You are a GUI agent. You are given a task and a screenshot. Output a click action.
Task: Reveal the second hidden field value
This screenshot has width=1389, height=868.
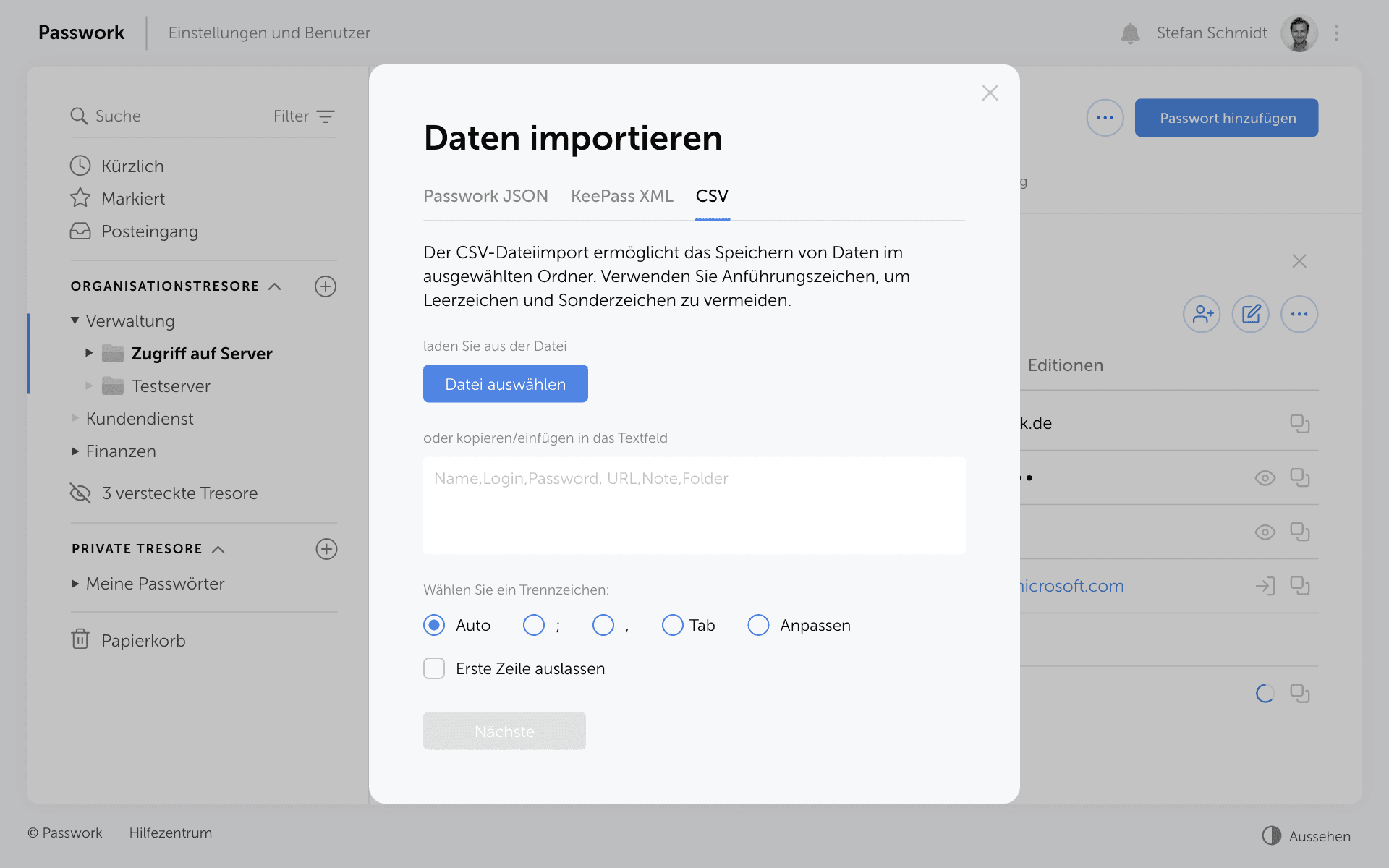(1265, 532)
